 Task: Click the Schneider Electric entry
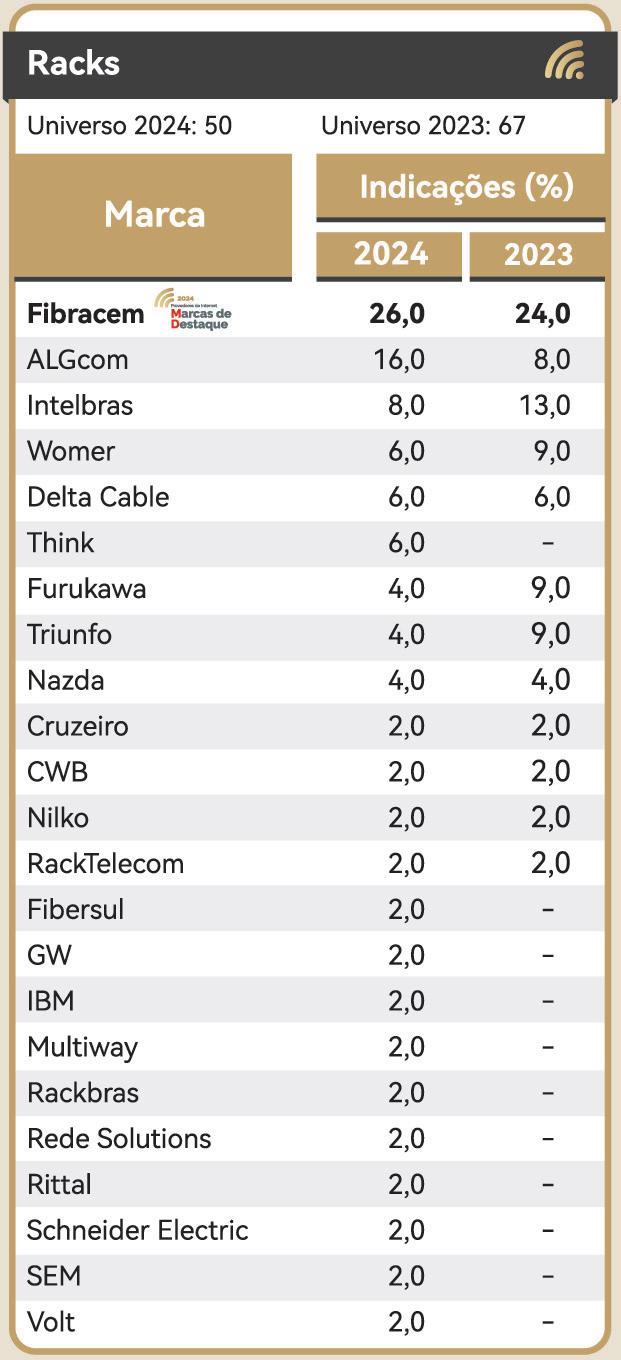pyautogui.click(x=138, y=1230)
